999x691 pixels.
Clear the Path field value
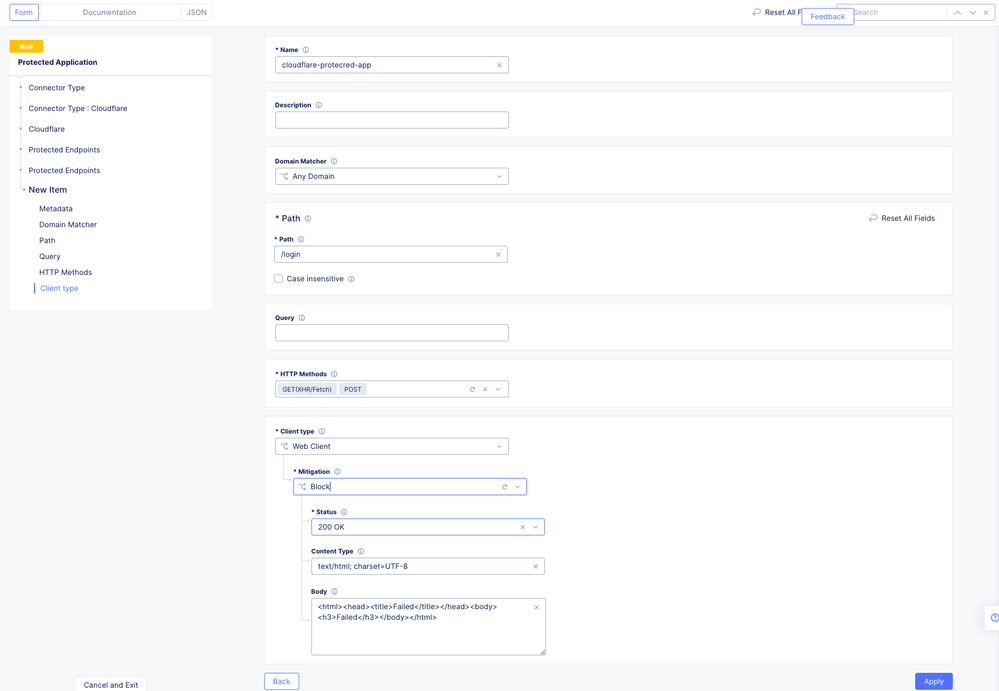point(498,255)
